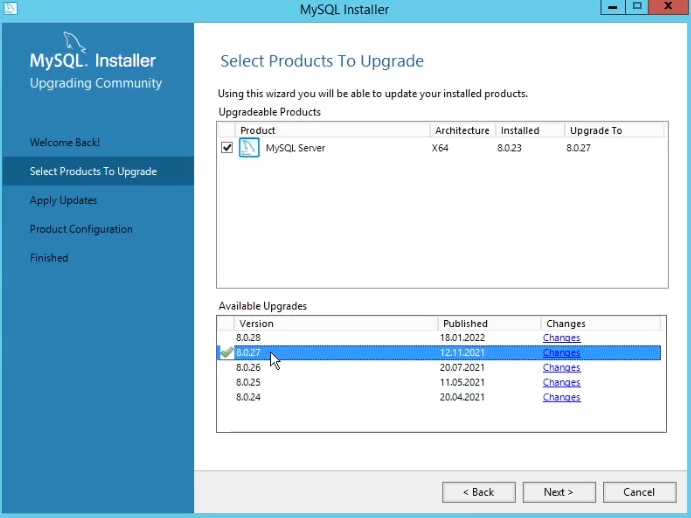Image resolution: width=691 pixels, height=518 pixels.
Task: Click the installed version 8.0.23 cell
Action: pos(509,148)
